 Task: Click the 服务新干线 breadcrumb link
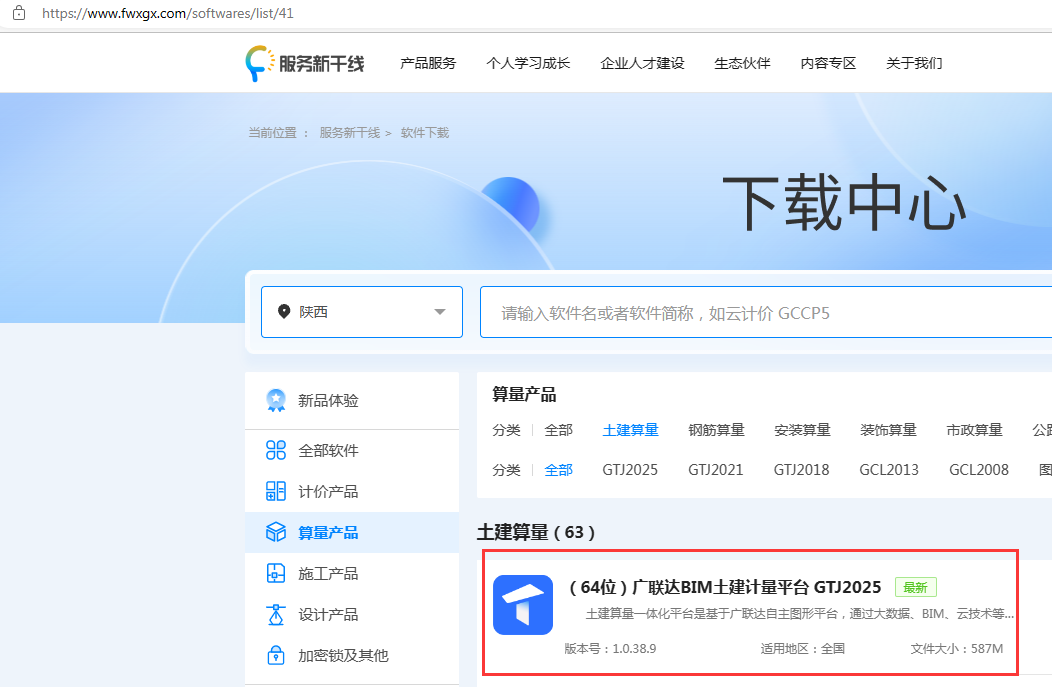point(350,133)
